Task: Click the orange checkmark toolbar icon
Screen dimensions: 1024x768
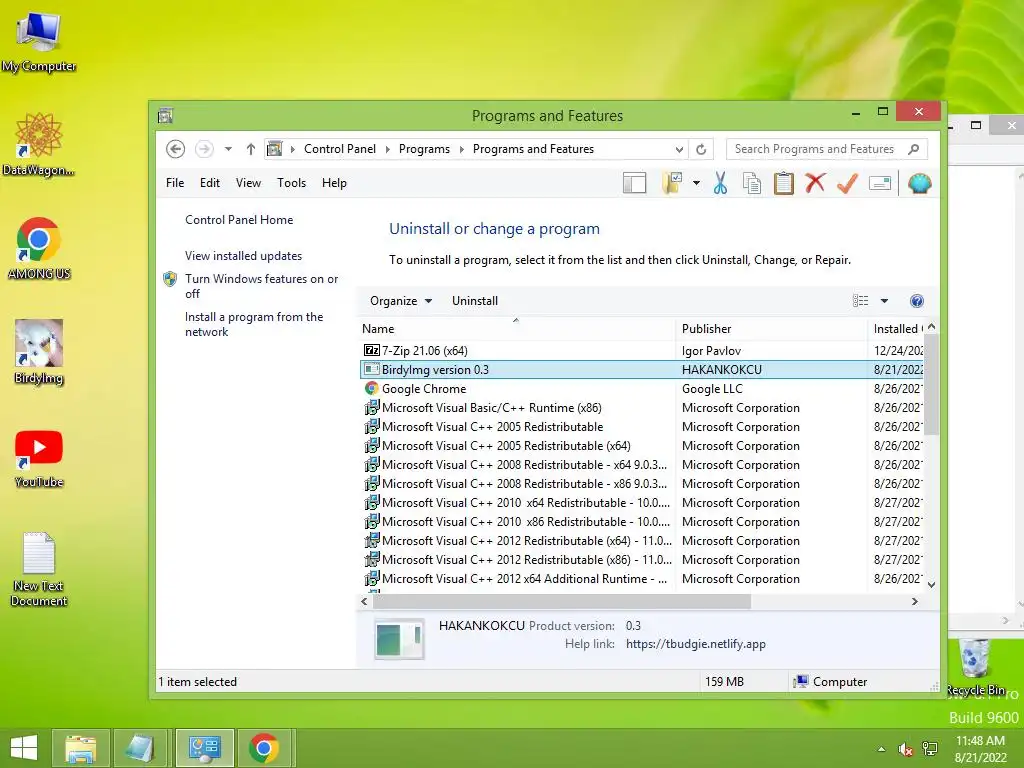Action: pos(847,184)
